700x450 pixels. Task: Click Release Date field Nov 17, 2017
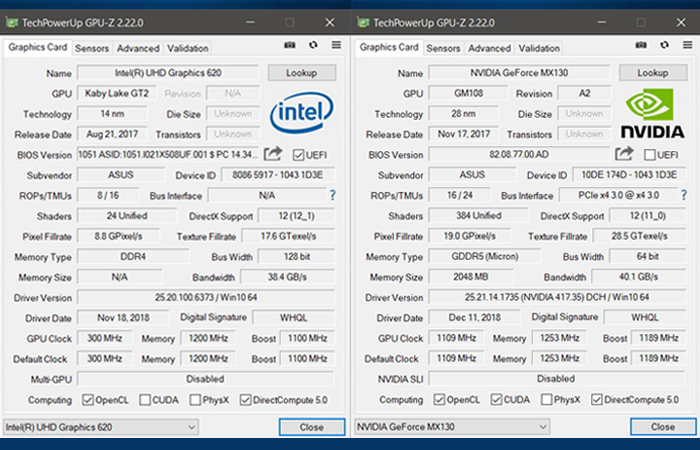pyautogui.click(x=463, y=134)
